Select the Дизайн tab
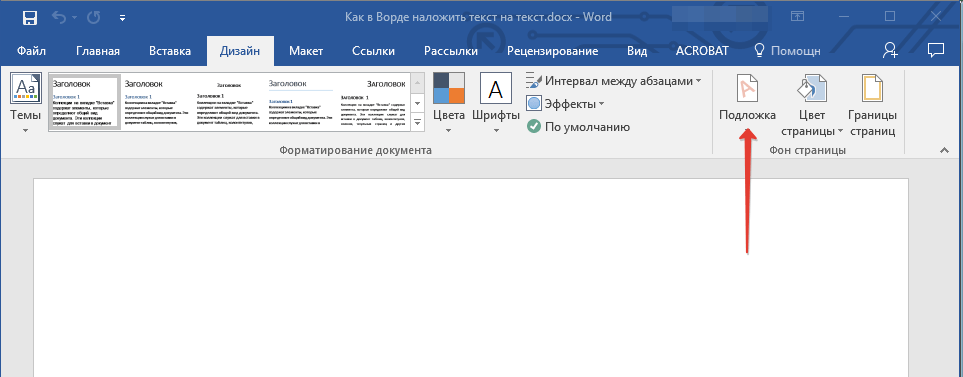The height and width of the screenshot is (377, 963). [x=240, y=51]
